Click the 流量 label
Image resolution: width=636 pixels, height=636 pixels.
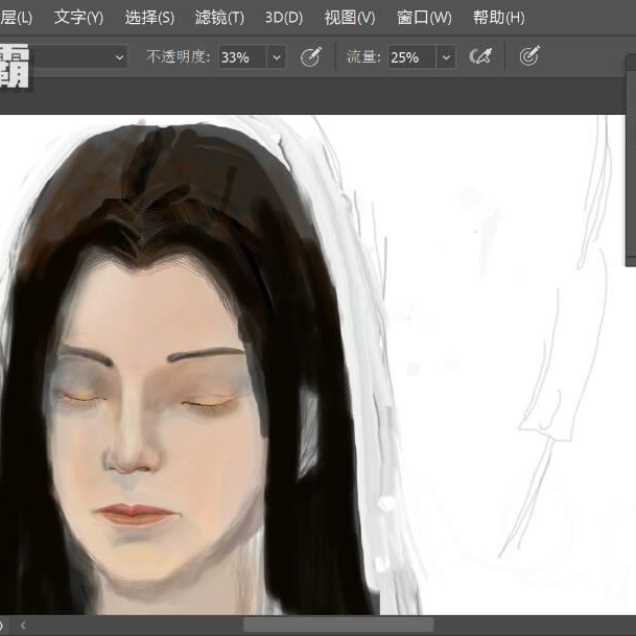click(x=363, y=57)
